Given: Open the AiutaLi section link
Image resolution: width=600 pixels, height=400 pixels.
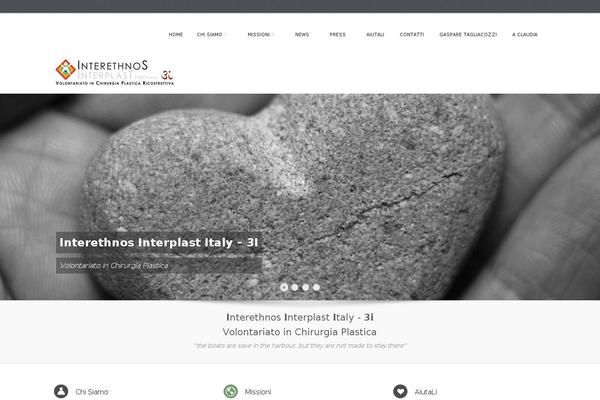Looking at the screenshot, I should coord(426,392).
